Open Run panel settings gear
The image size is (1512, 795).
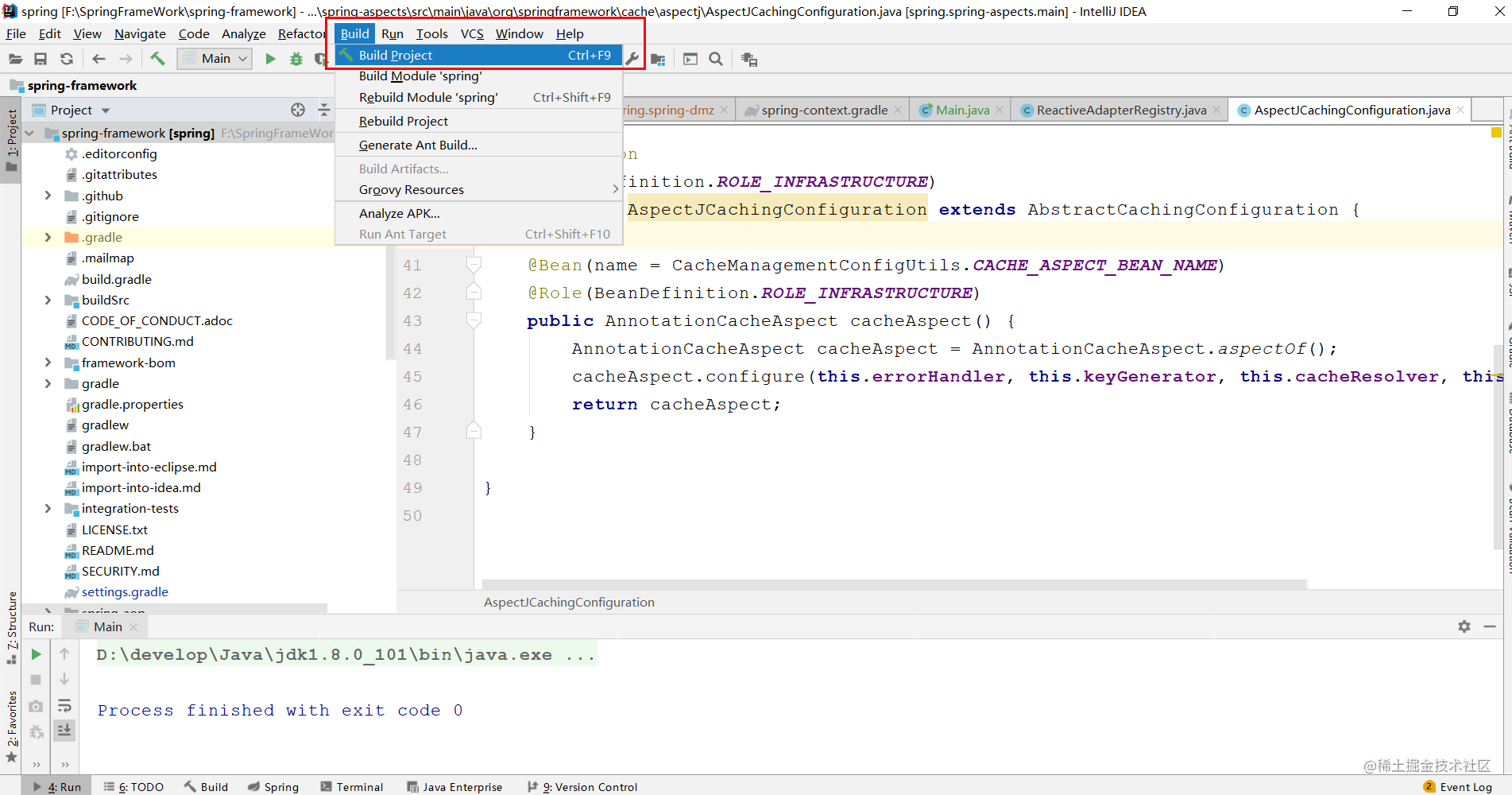pyautogui.click(x=1464, y=626)
